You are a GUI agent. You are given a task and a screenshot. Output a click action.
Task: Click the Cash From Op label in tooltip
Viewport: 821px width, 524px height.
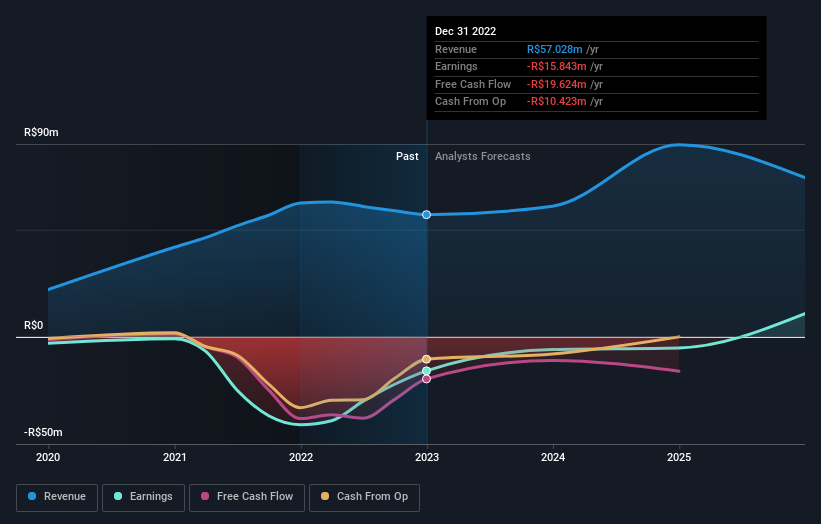tap(470, 102)
